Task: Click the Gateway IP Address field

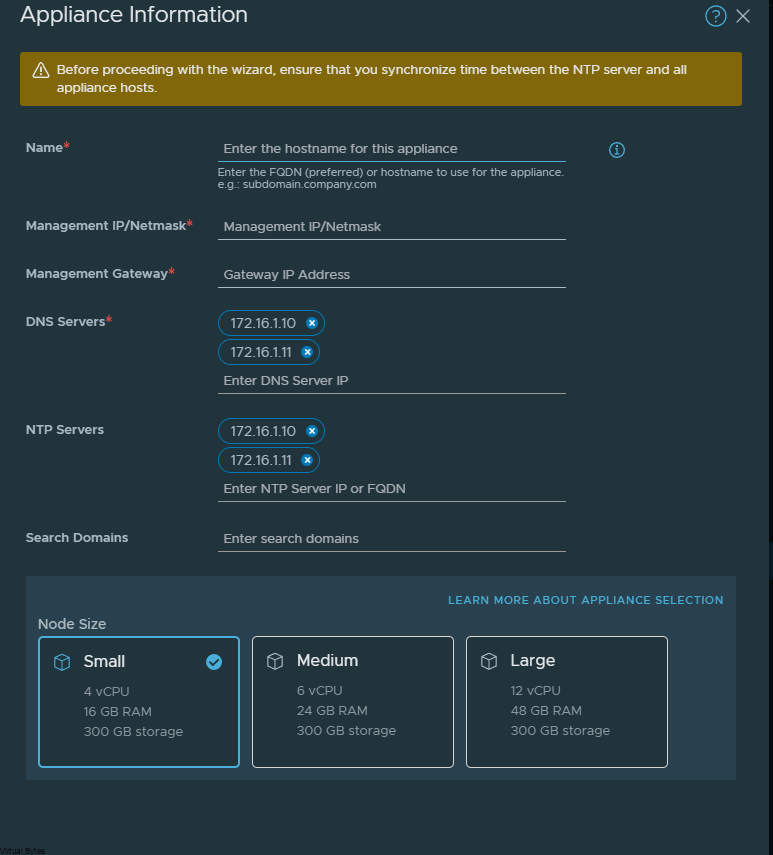Action: (x=391, y=275)
